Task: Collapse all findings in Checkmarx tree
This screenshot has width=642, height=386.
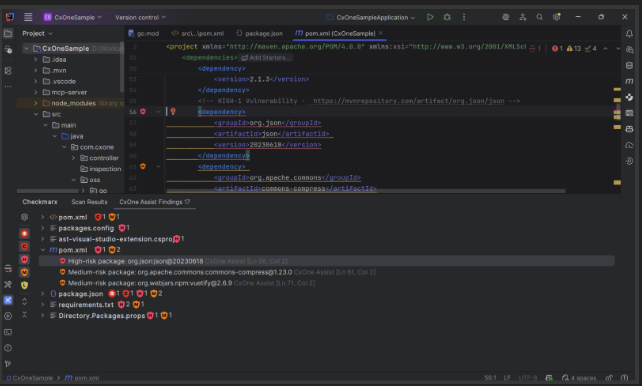Action: (25, 314)
